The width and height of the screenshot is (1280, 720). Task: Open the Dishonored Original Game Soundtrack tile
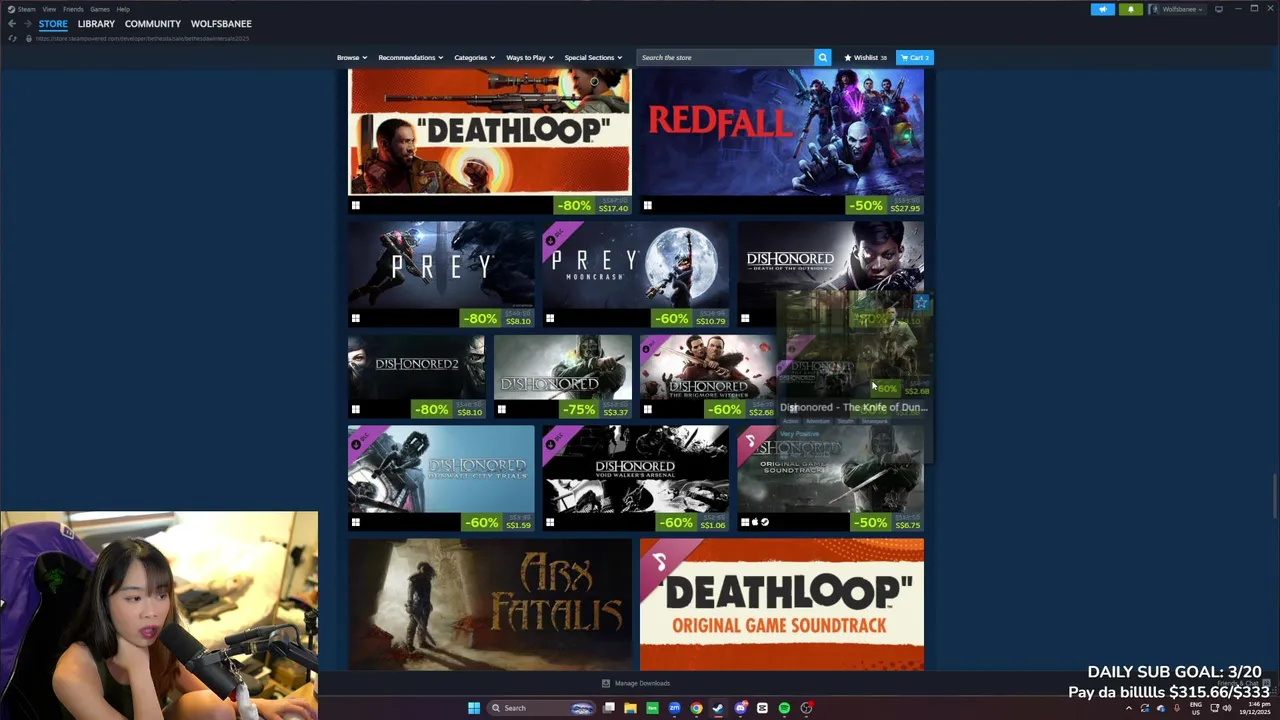pos(830,480)
